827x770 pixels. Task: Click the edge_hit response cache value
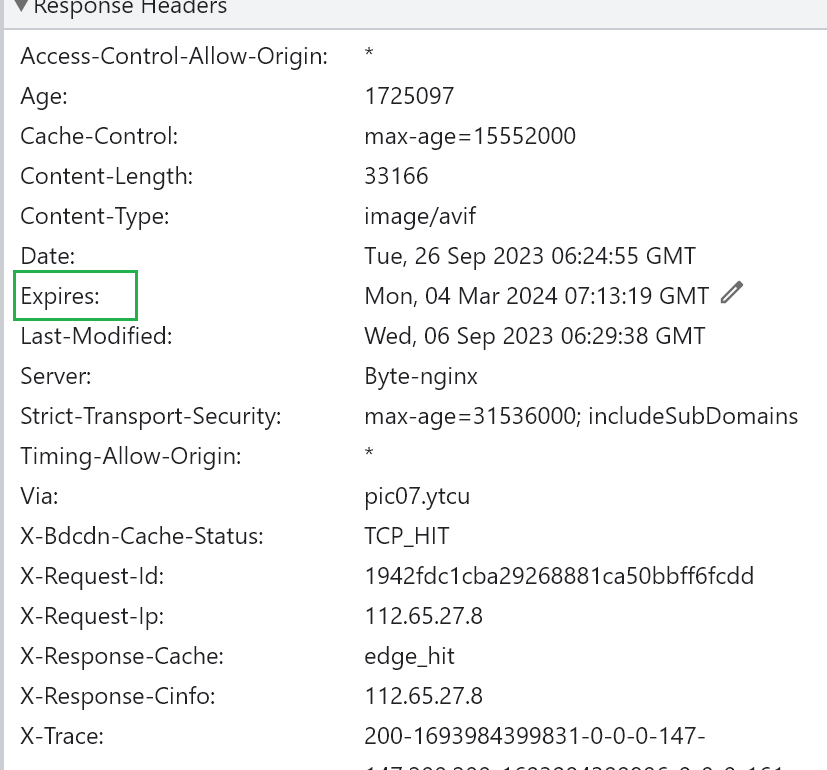click(x=410, y=656)
